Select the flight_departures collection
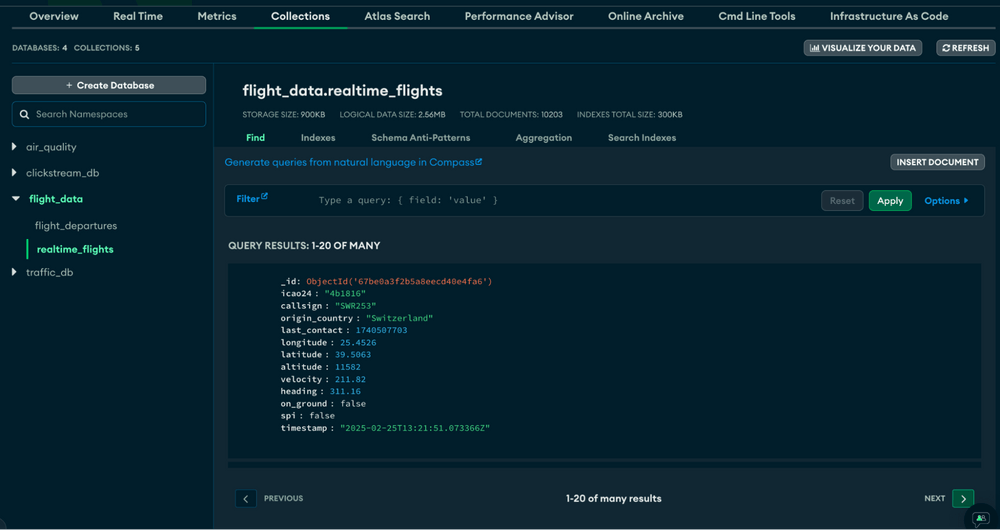1000x530 pixels. click(x=76, y=226)
